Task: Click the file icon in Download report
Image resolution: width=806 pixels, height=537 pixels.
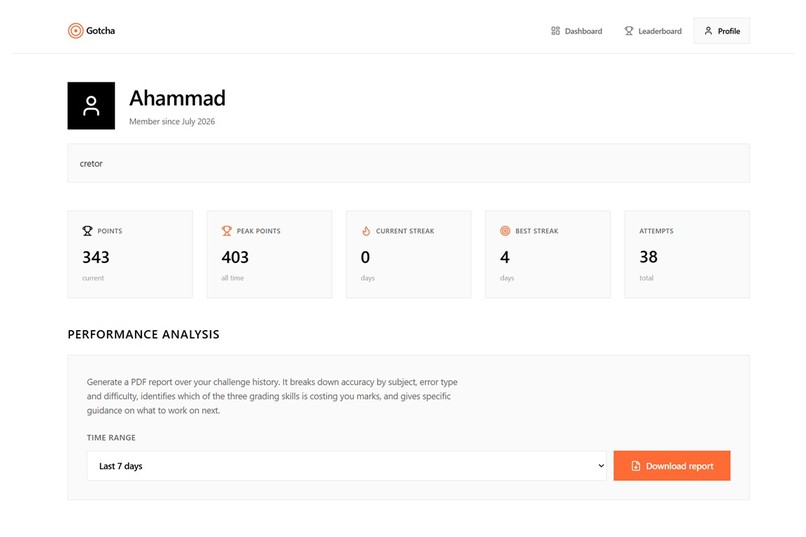Action: tap(636, 466)
